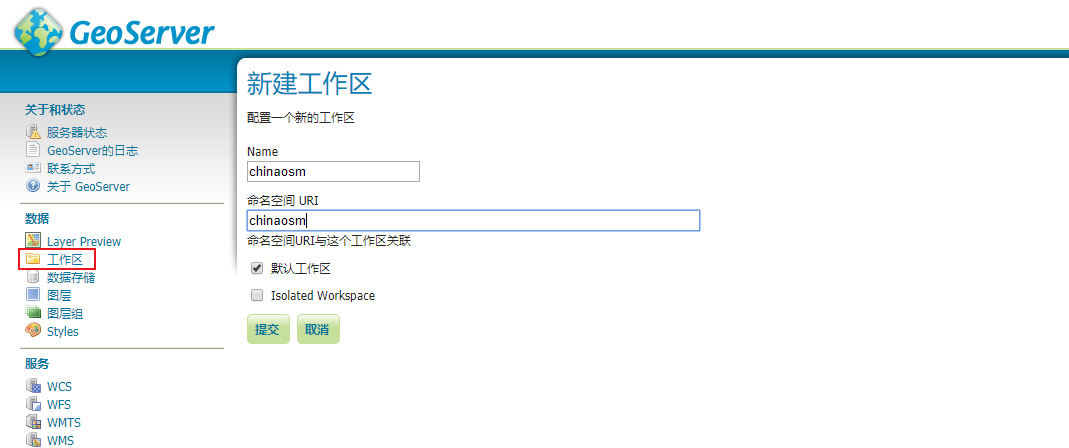The image size is (1069, 448).
Task: Click the server status warning icon
Action: 33,132
